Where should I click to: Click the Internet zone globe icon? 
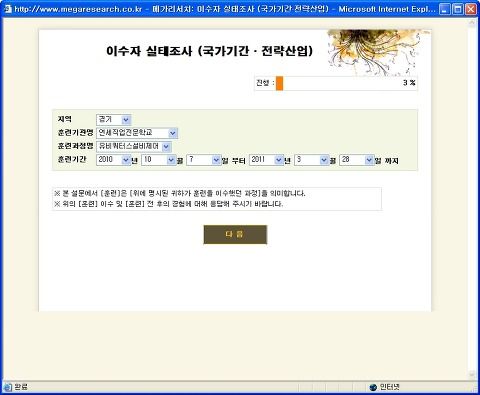(373, 387)
